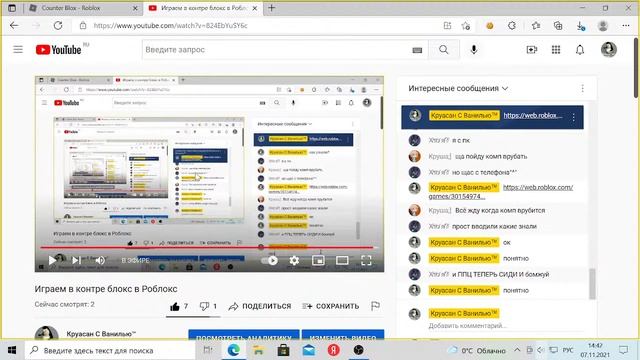Expand the Интересные сообщения chat dropdown
Image resolution: width=640 pixels, height=360 pixels.
458,88
